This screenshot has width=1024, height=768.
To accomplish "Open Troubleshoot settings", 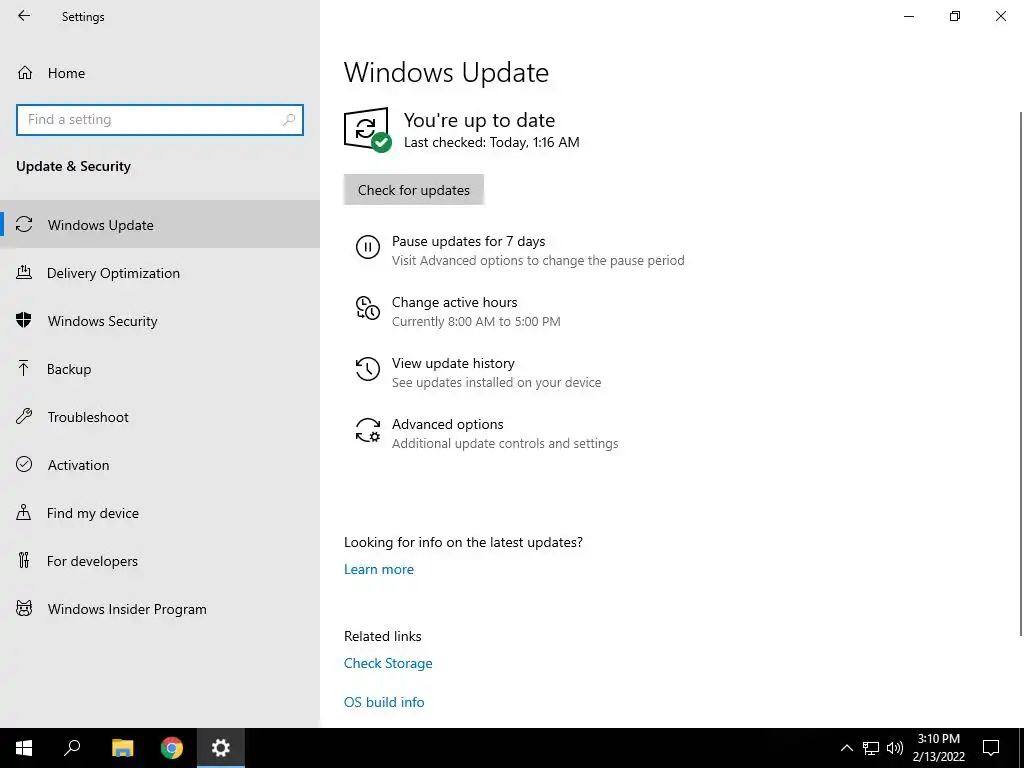I will point(160,417).
